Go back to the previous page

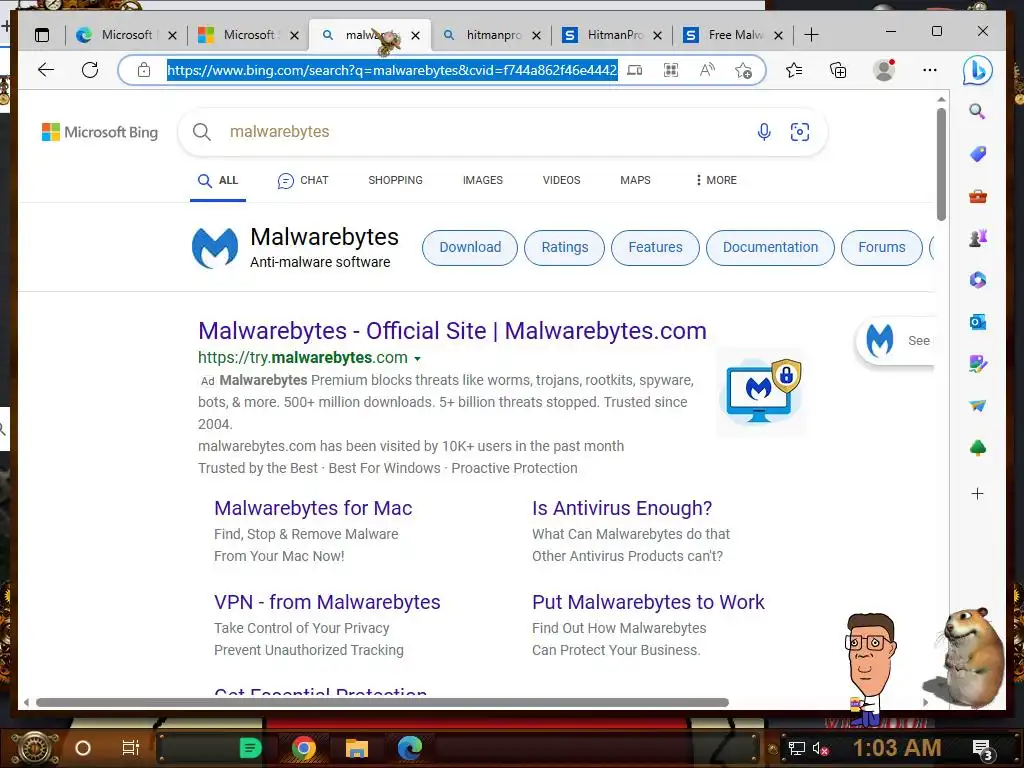[46, 70]
